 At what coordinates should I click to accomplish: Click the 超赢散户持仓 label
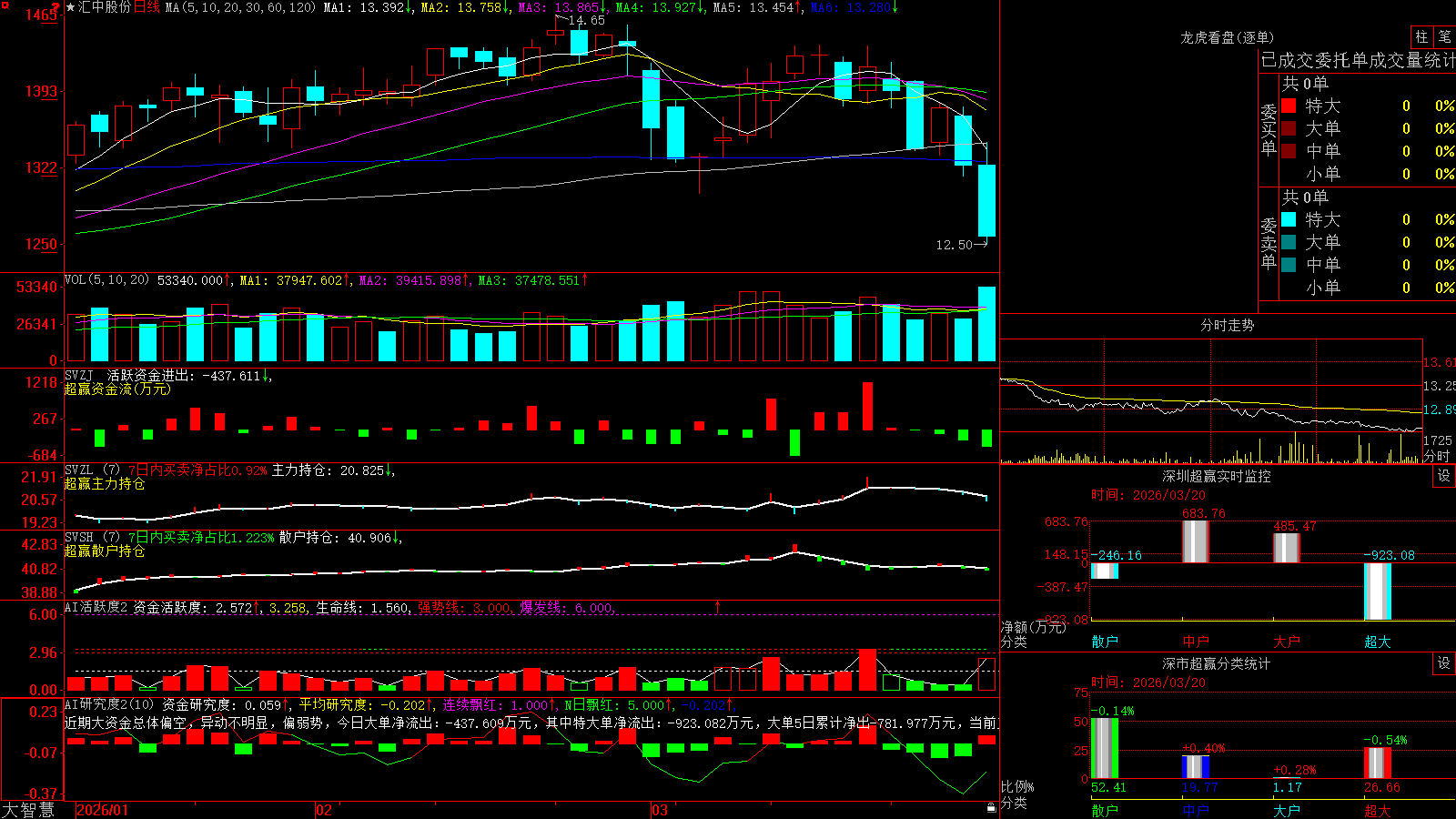[x=105, y=551]
